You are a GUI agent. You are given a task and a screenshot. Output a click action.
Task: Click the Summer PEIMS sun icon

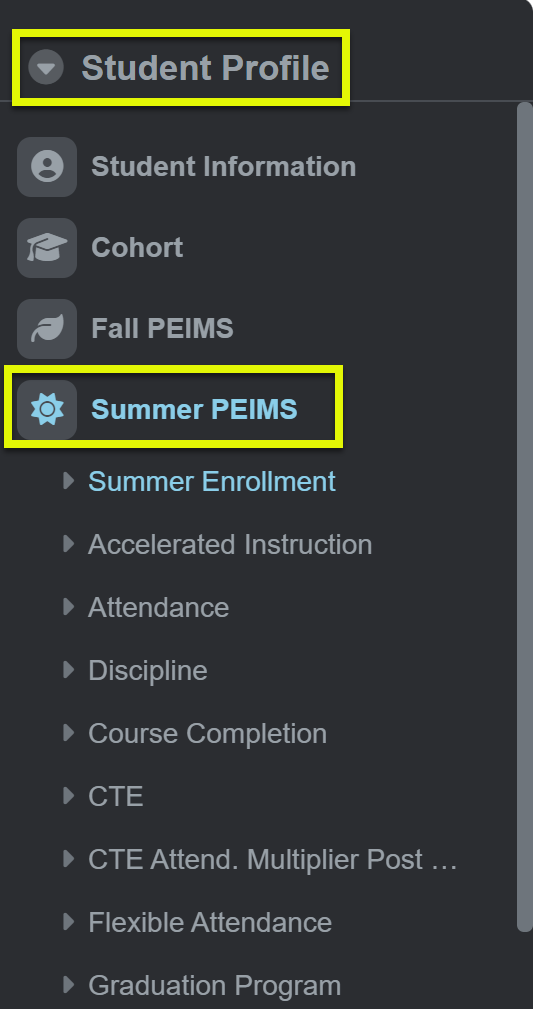coord(47,410)
